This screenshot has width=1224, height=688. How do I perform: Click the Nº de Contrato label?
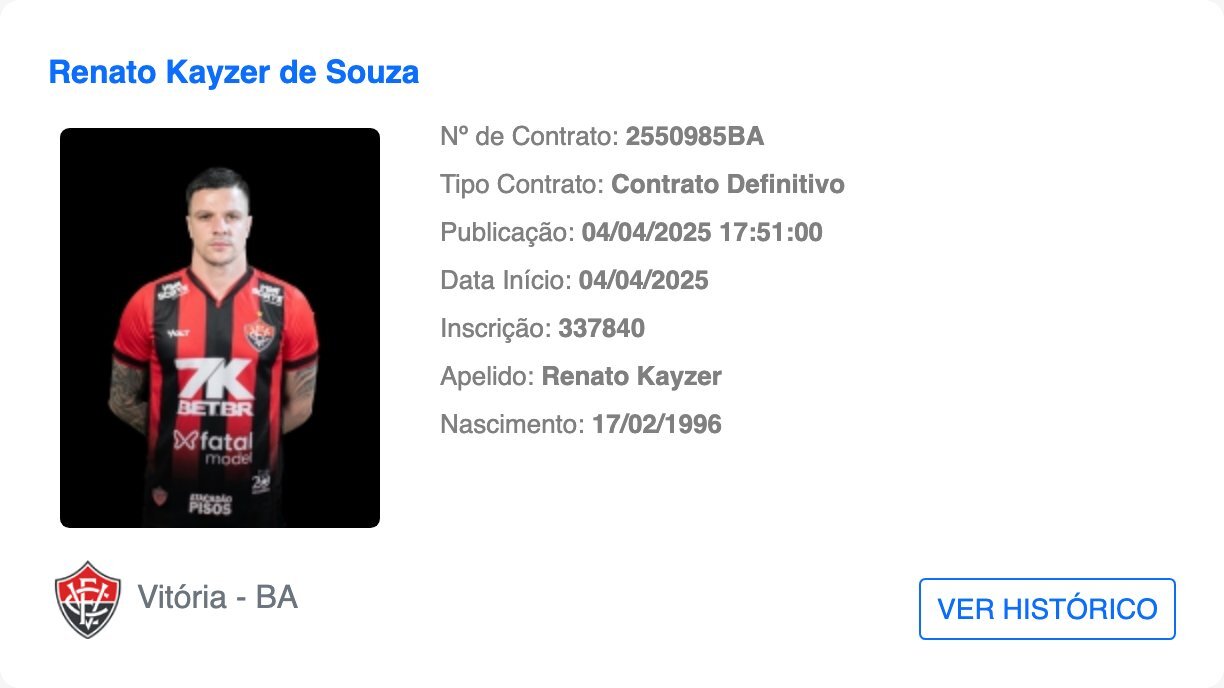(530, 137)
